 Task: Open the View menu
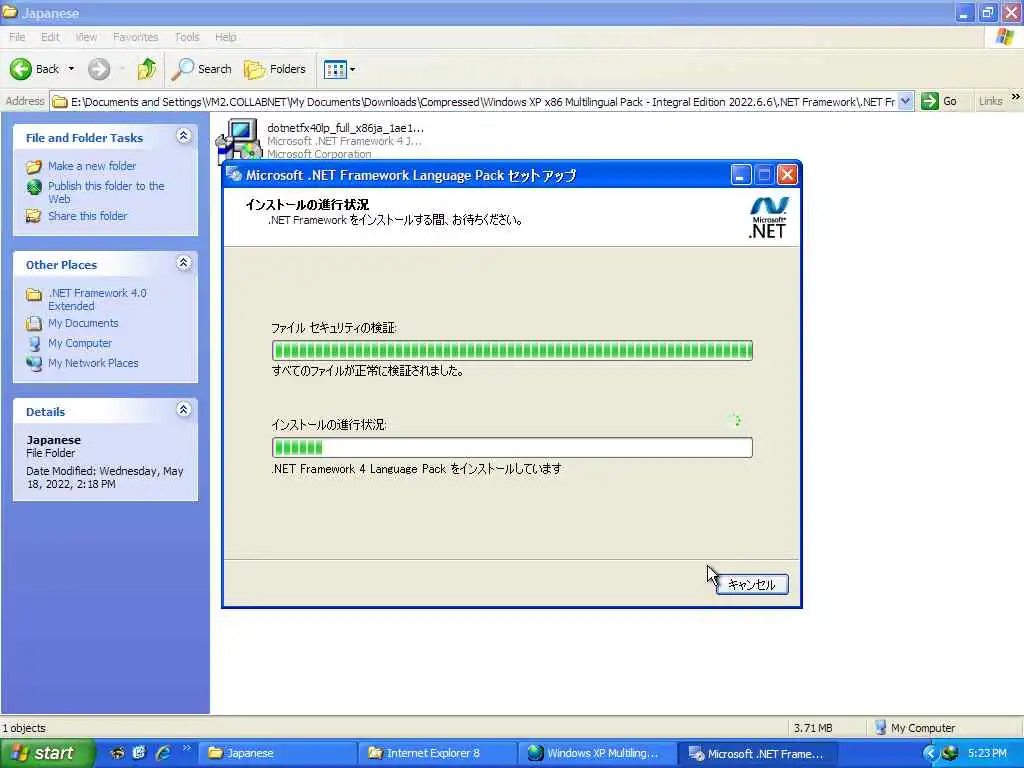(86, 37)
